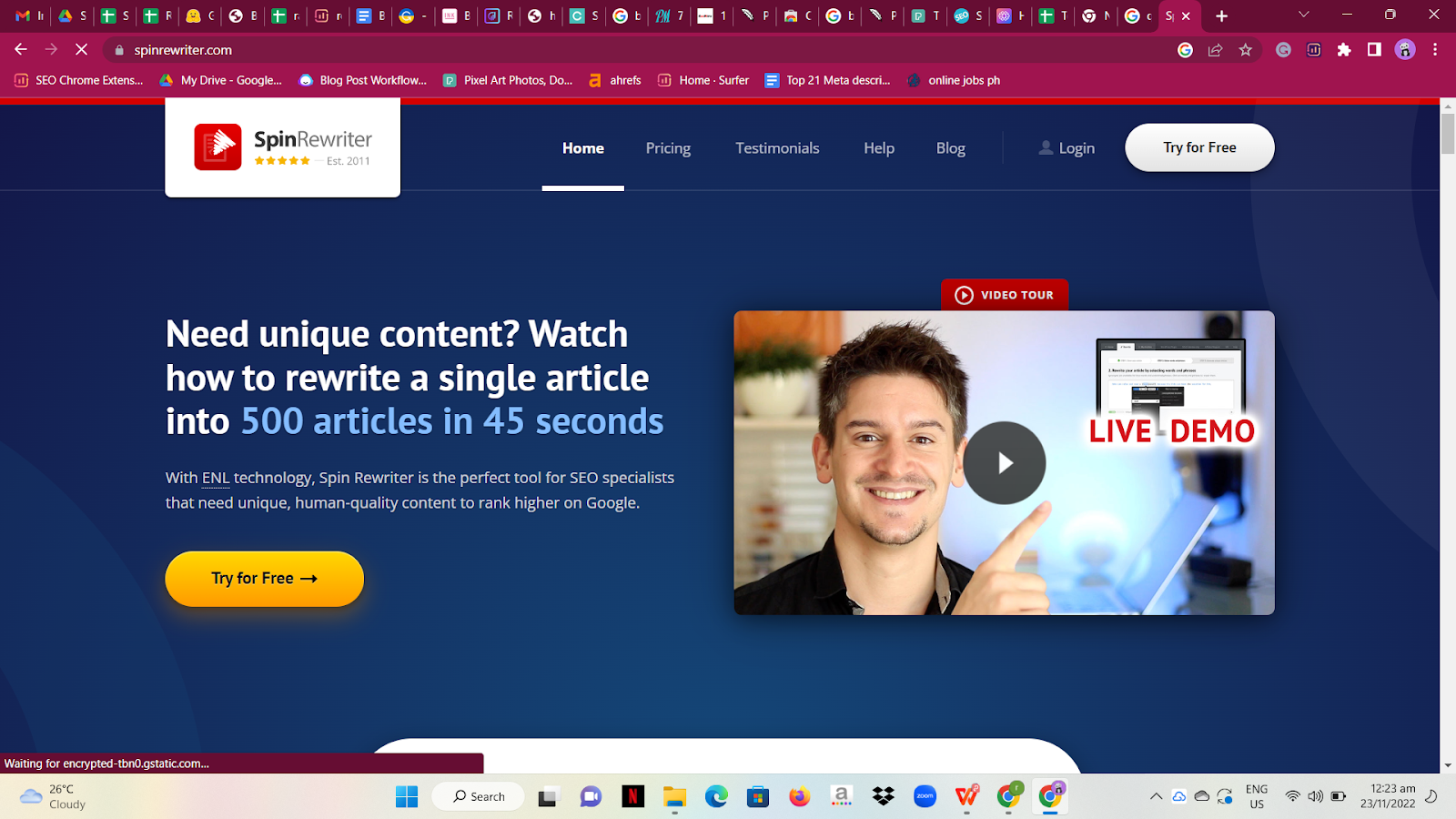
Task: Close the current Spin Rewriter tab
Action: click(1186, 15)
